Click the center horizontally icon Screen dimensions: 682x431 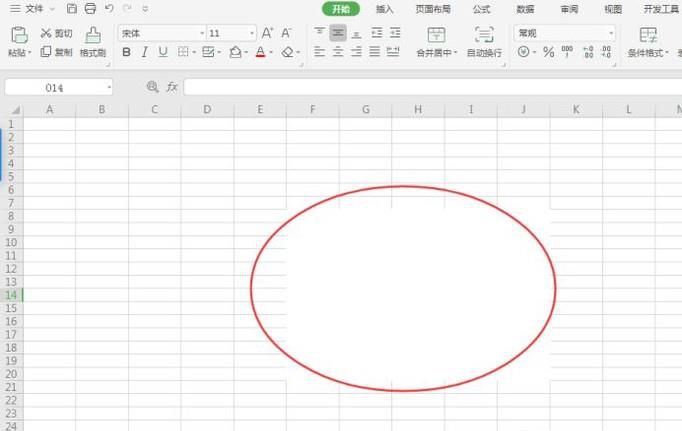338,52
